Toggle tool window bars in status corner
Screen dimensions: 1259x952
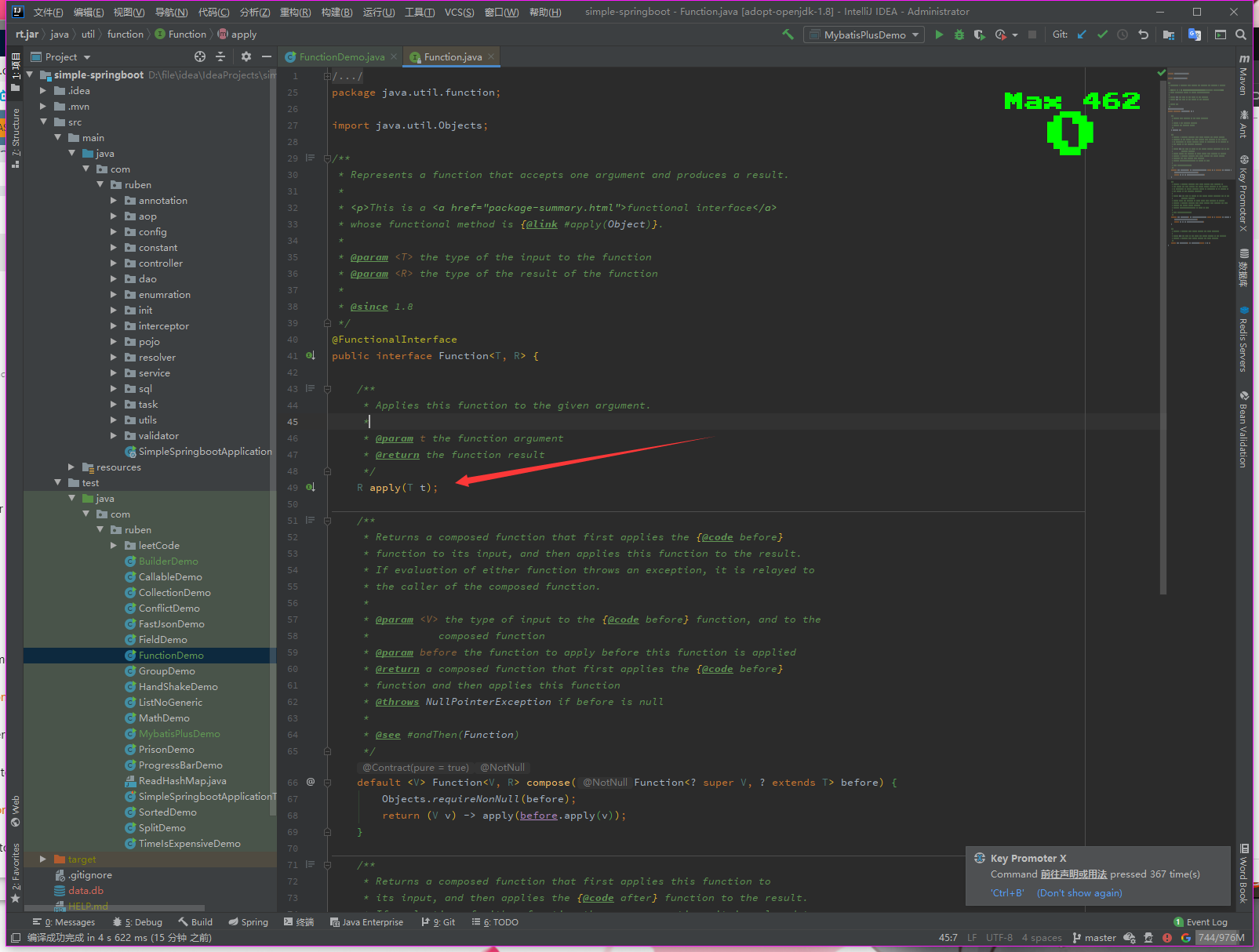coord(16,938)
